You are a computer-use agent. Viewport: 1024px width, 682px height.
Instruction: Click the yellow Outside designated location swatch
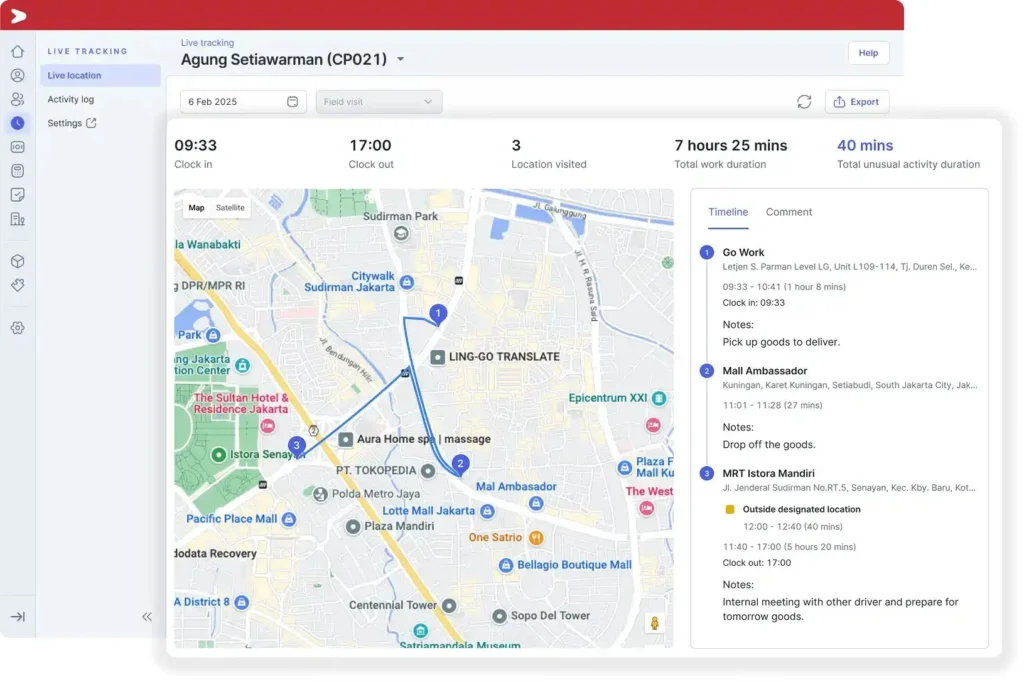click(x=730, y=509)
